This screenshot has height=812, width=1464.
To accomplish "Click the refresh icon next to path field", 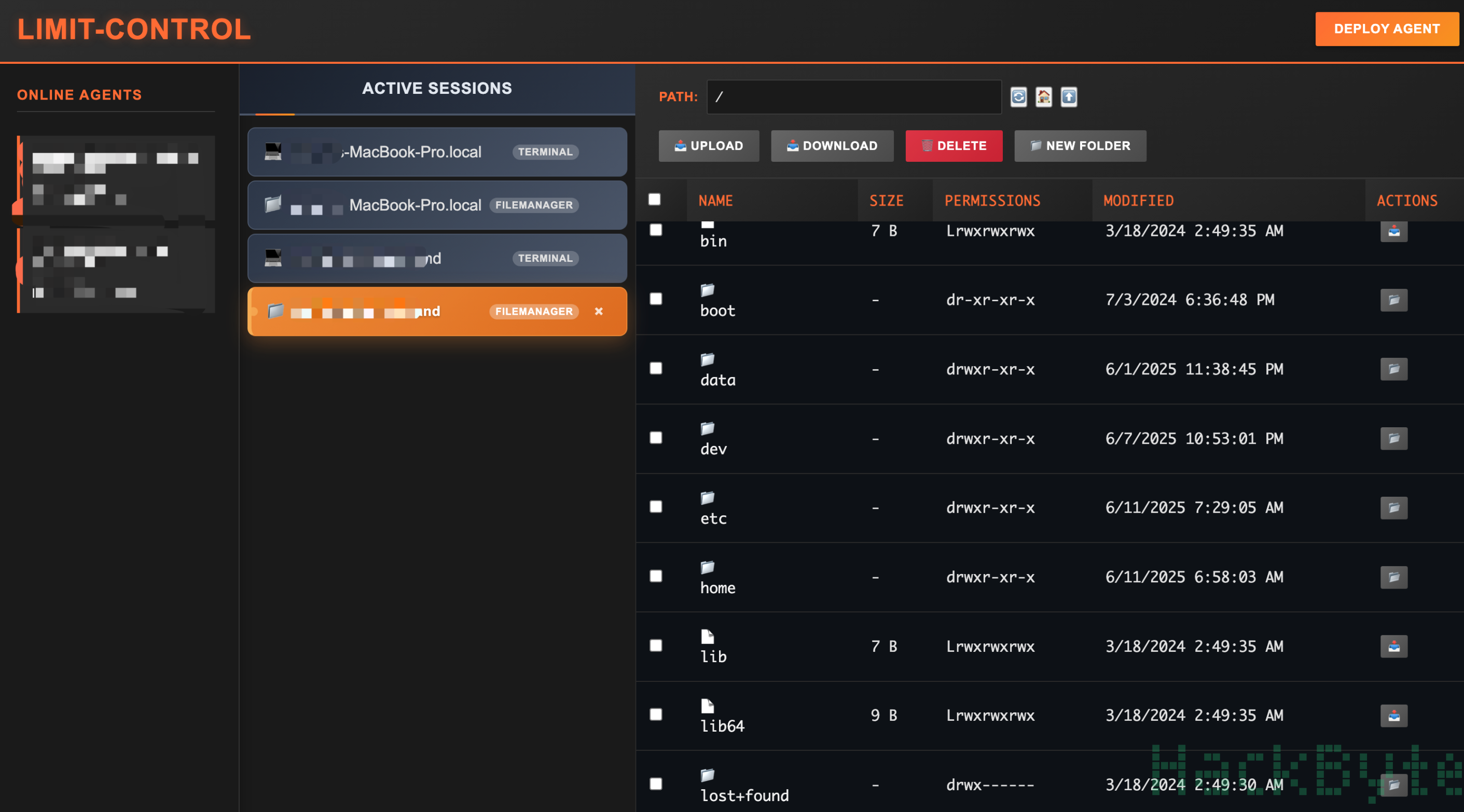I will coord(1018,96).
